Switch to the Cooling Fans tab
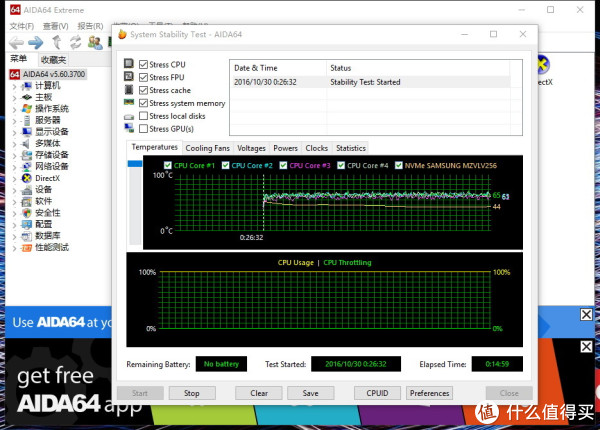The height and width of the screenshot is (430, 600). 207,148
